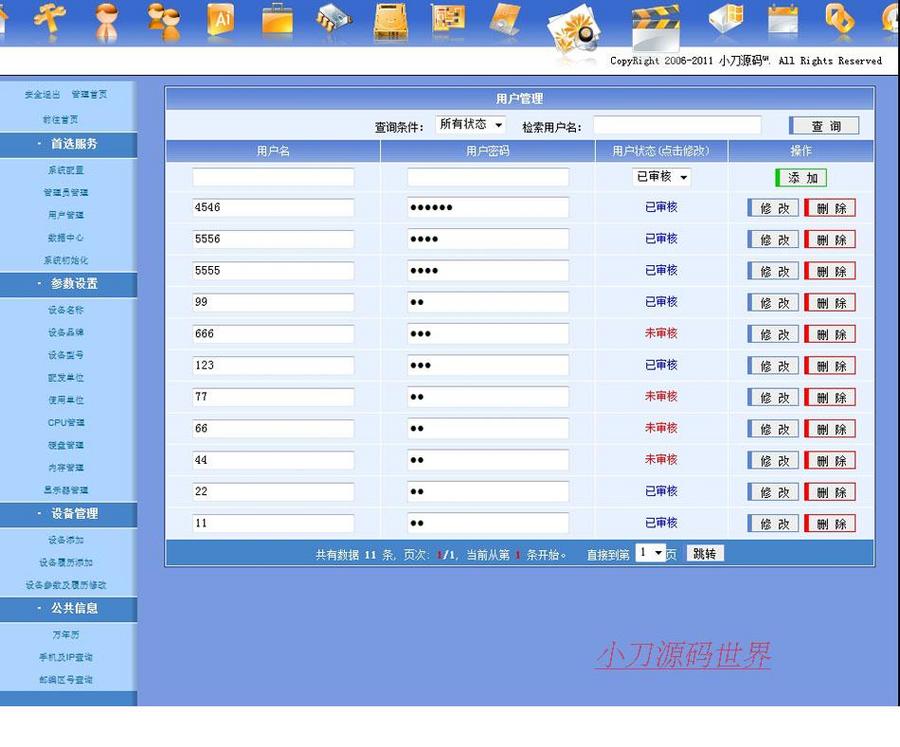Click the 3D cube icon near the top right
The width and height of the screenshot is (900, 747).
pos(723,18)
